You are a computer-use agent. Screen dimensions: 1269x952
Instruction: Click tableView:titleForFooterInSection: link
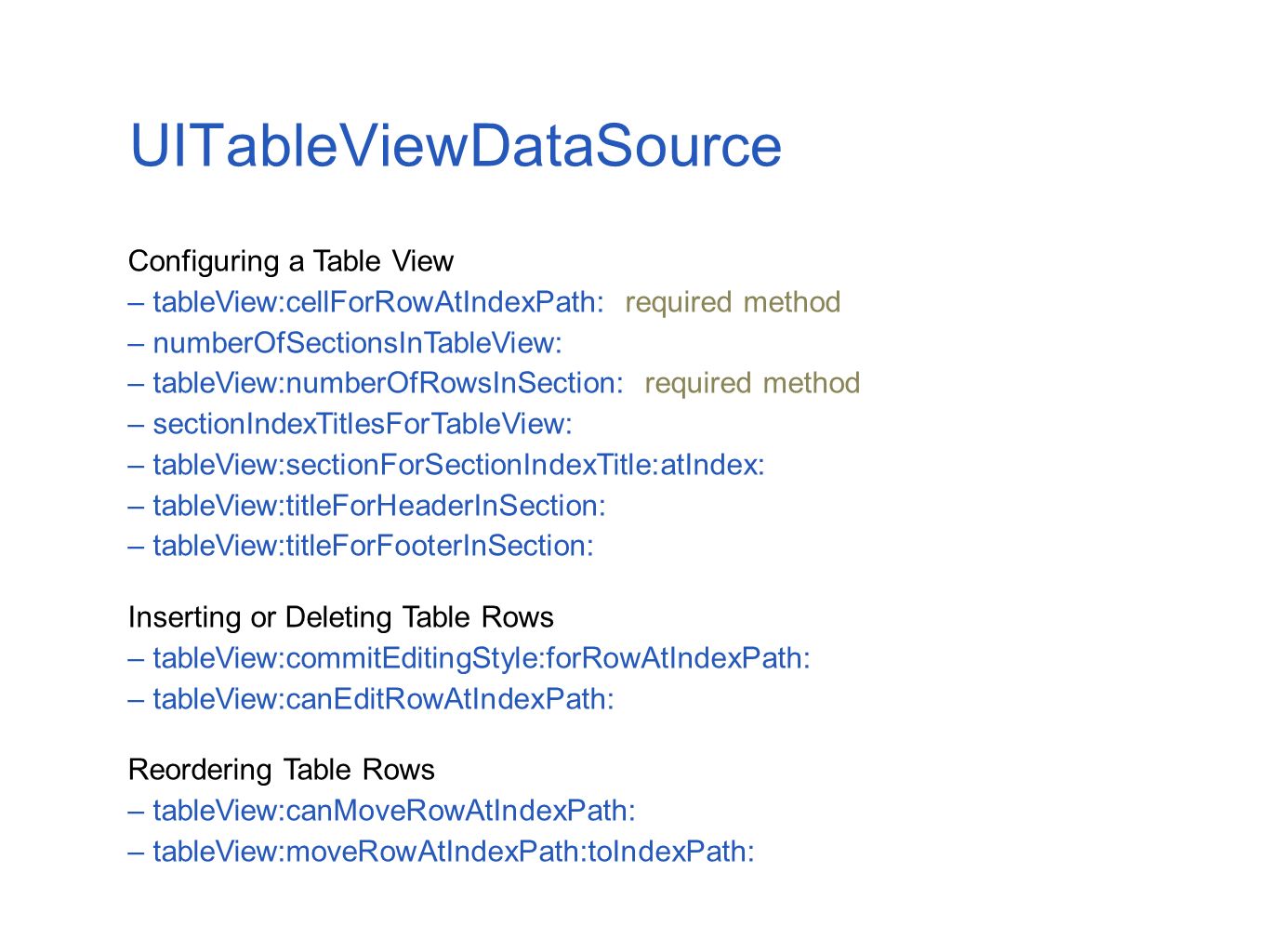(x=373, y=546)
